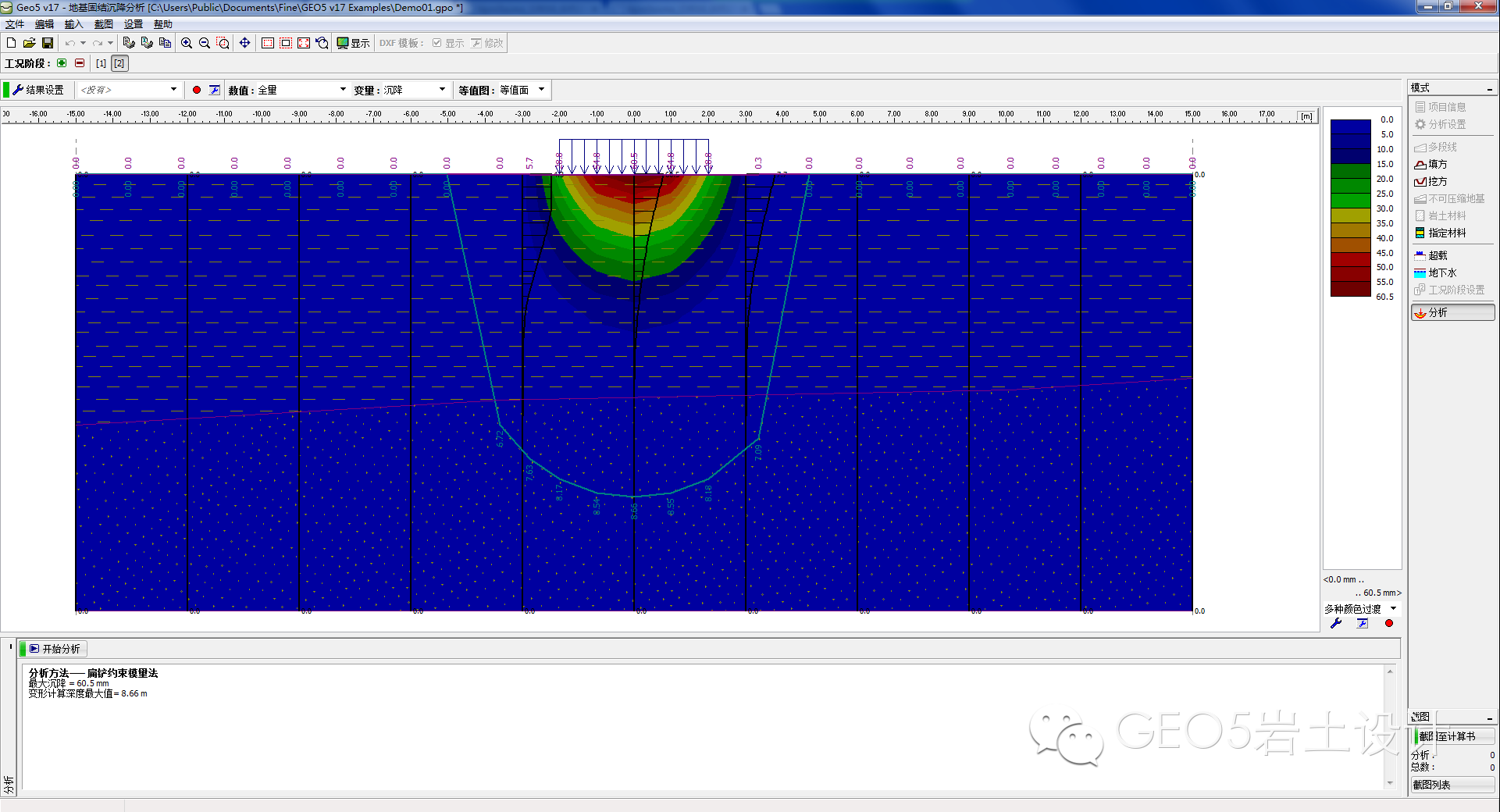Open the 帮助 menu
The width and height of the screenshot is (1500, 812).
[163, 24]
